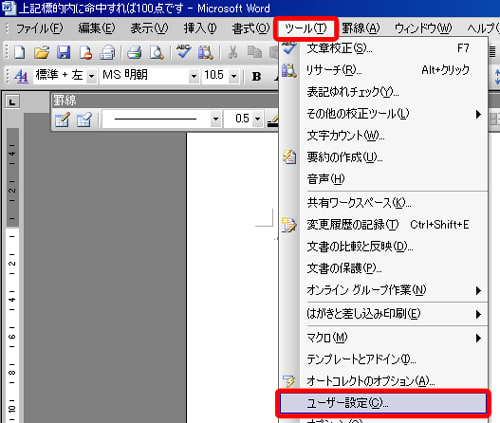The width and height of the screenshot is (500, 423).
Task: Open the 表示 menu
Action: 149,28
